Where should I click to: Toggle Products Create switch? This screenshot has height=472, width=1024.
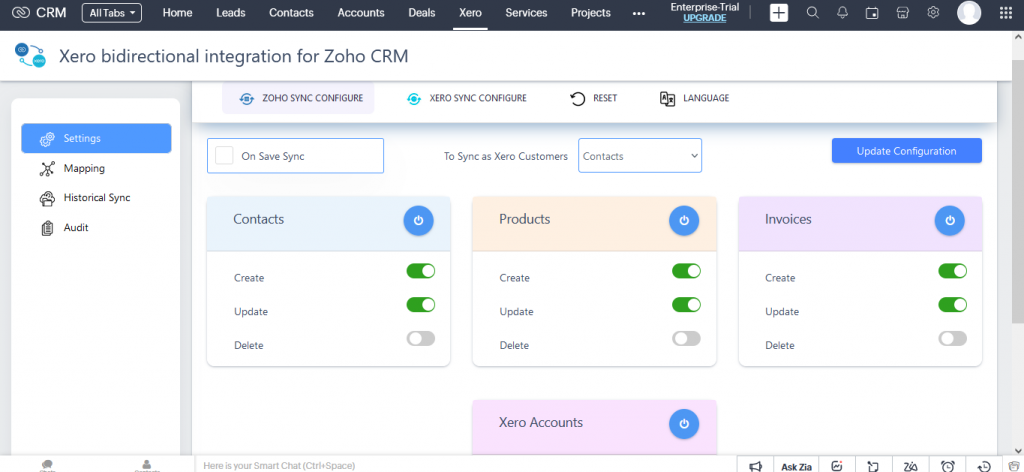point(686,271)
